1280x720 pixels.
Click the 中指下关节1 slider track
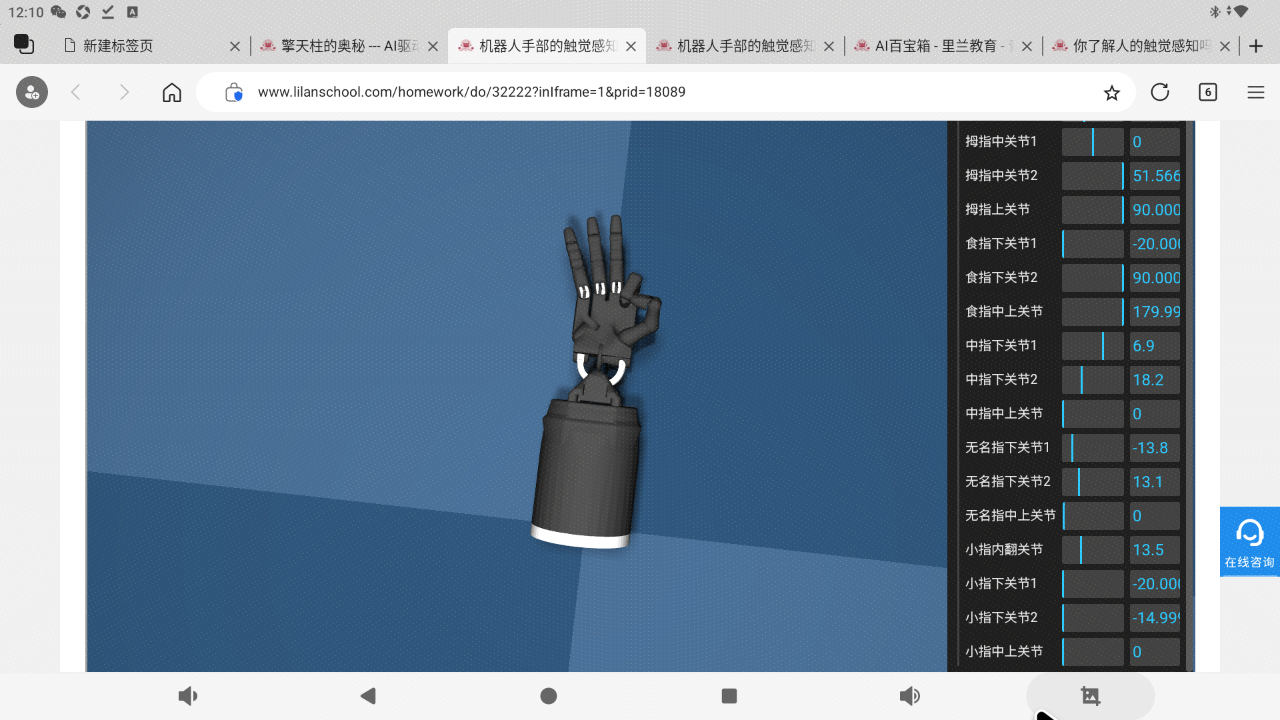tap(1092, 346)
